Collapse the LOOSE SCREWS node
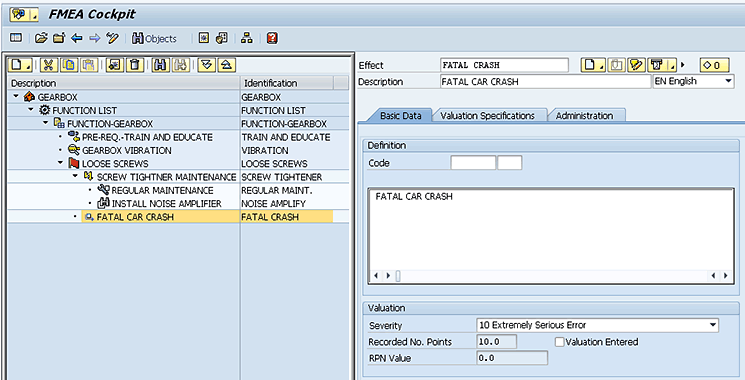 (60, 163)
